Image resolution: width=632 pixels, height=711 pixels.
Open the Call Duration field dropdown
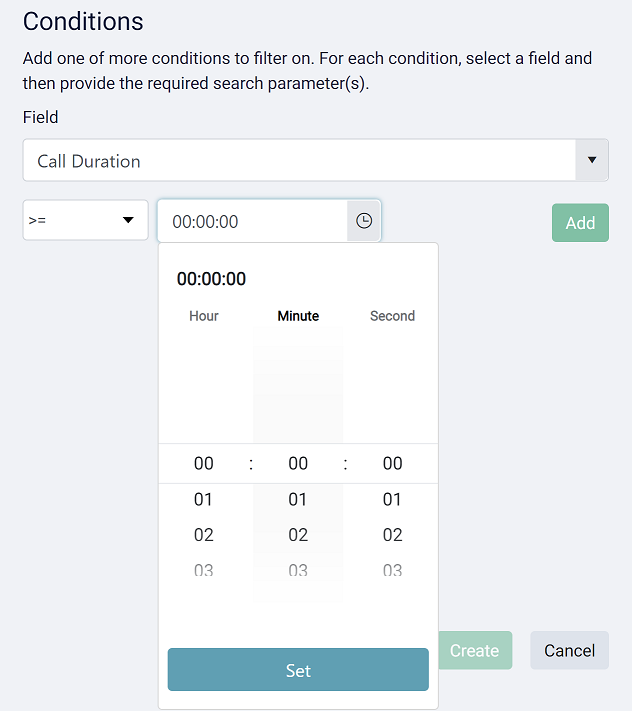(299, 161)
